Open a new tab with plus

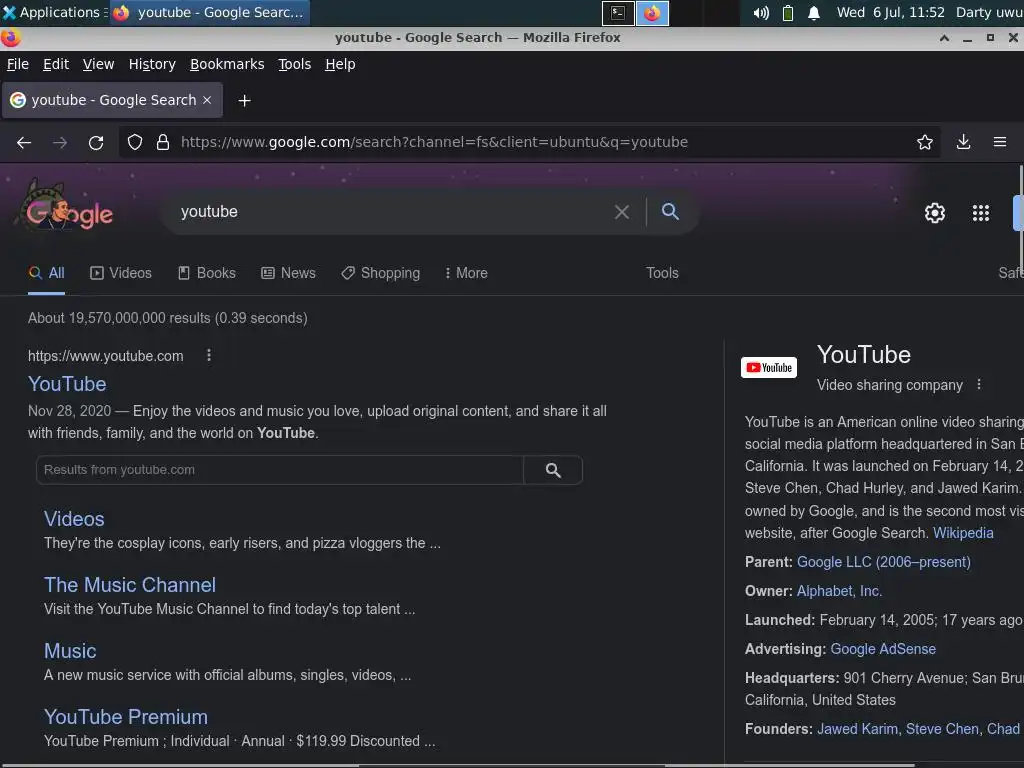click(244, 101)
